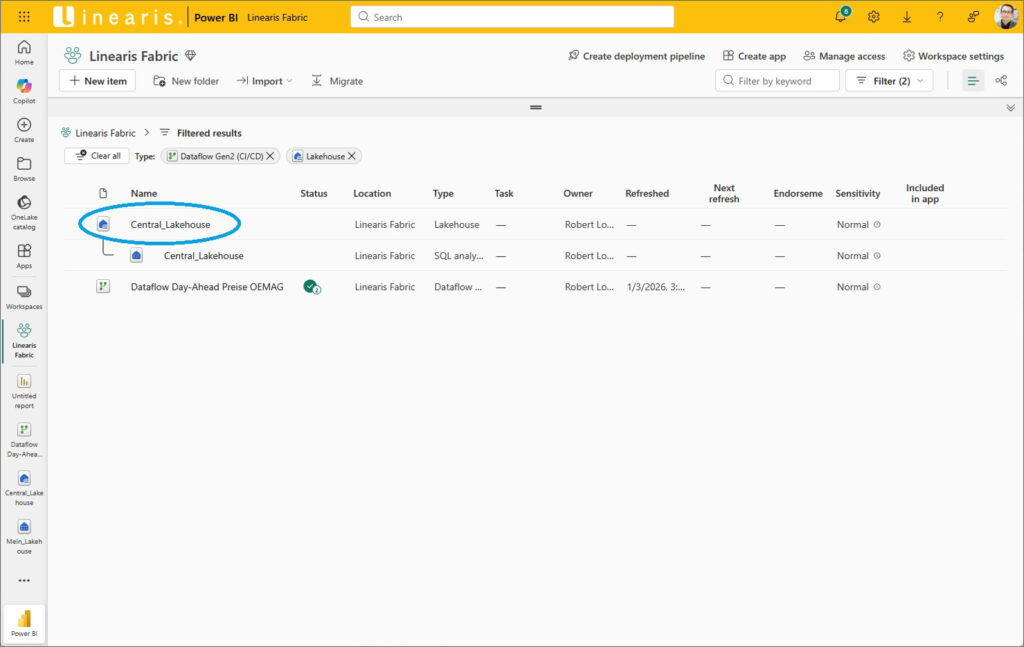Expand the Filter (2) dropdown
Viewport: 1024px width, 647px height.
(x=888, y=81)
